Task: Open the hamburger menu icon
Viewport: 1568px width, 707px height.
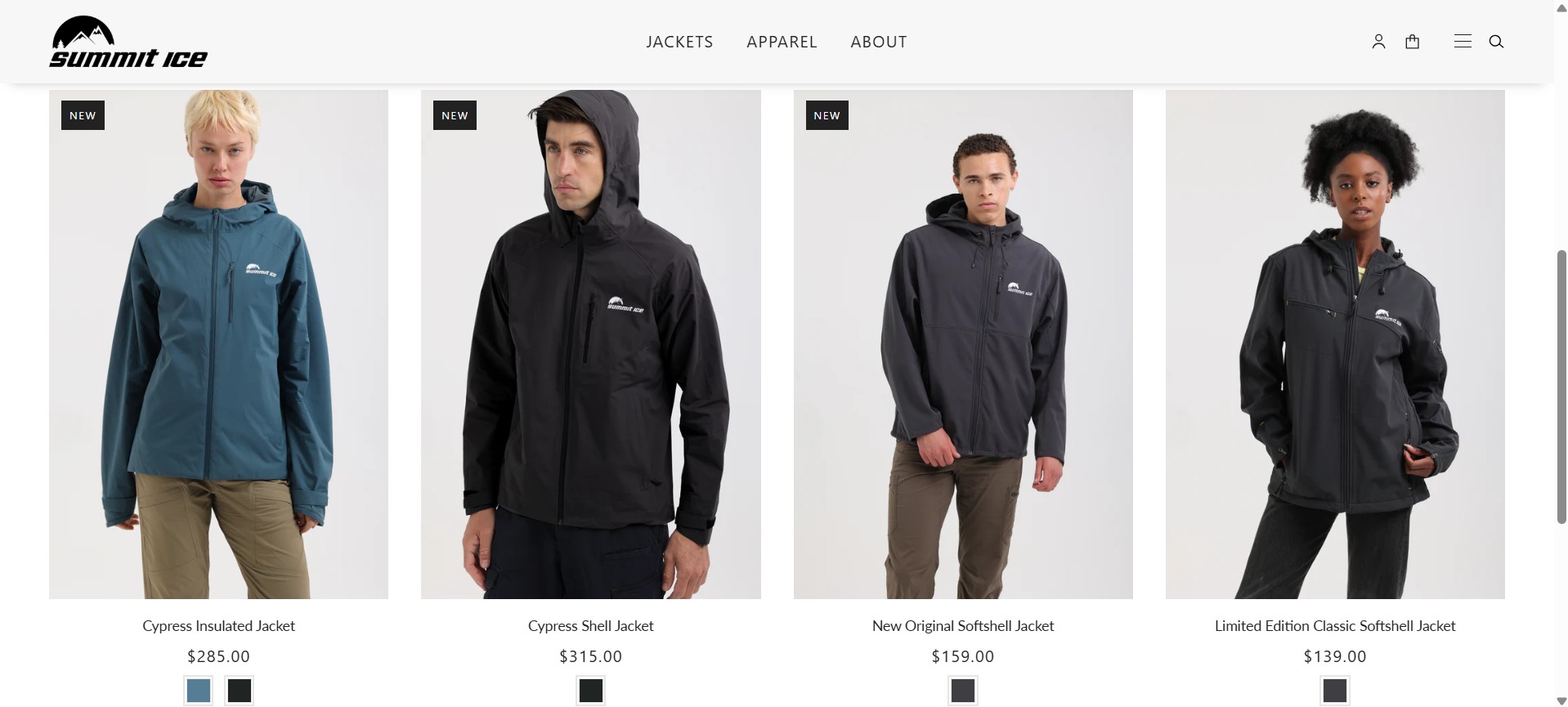Action: (1463, 42)
